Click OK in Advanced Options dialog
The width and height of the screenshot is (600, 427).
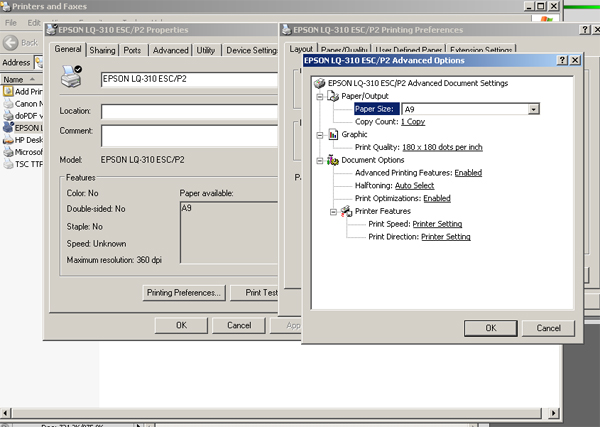point(491,328)
